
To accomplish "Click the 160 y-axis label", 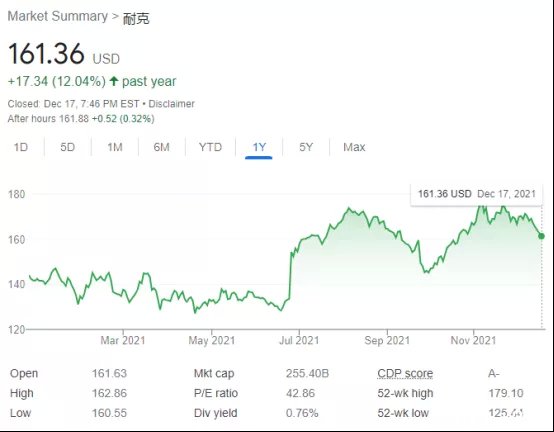I will pyautogui.click(x=17, y=240).
